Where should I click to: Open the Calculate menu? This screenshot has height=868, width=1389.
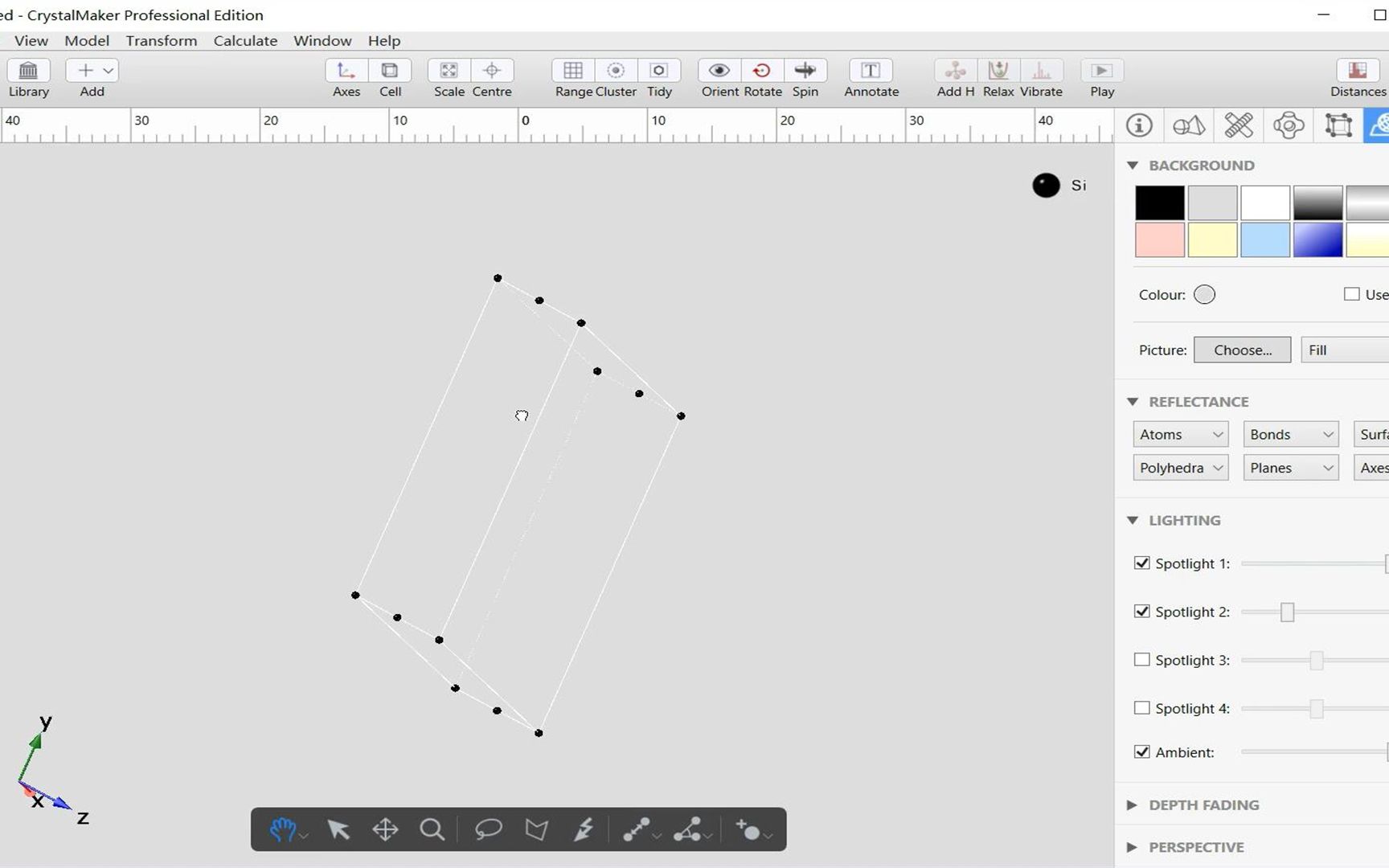pos(245,40)
